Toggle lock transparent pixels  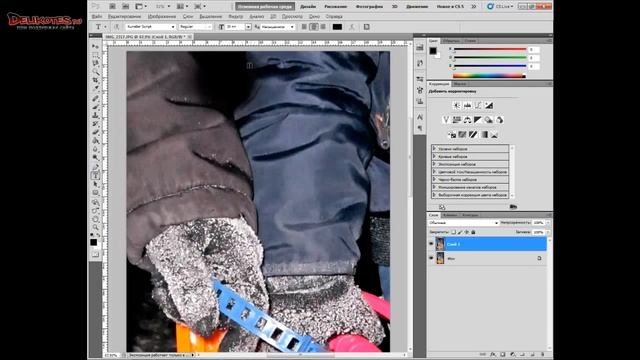point(453,232)
